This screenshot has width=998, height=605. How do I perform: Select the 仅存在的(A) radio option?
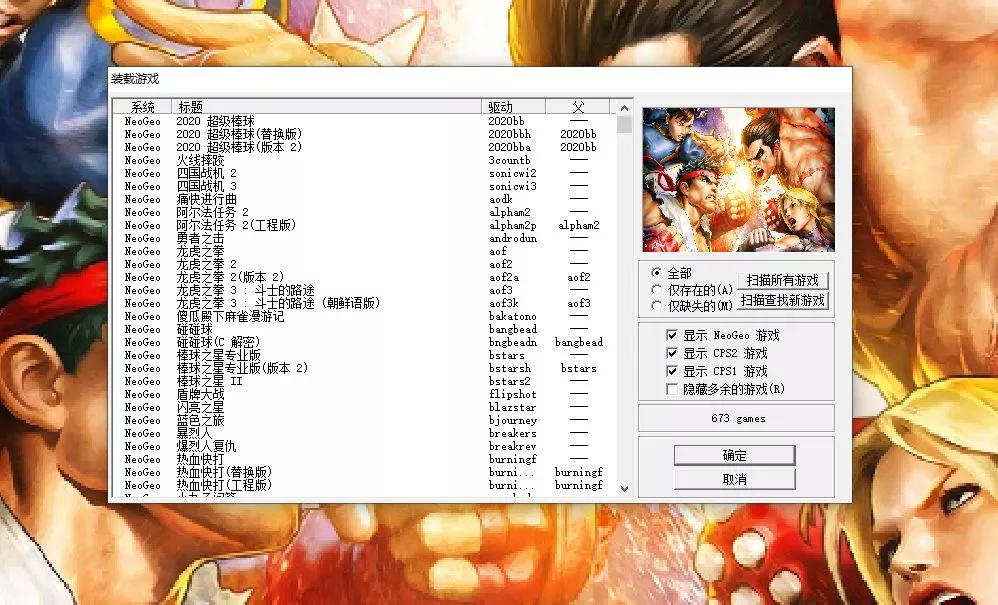(x=656, y=290)
